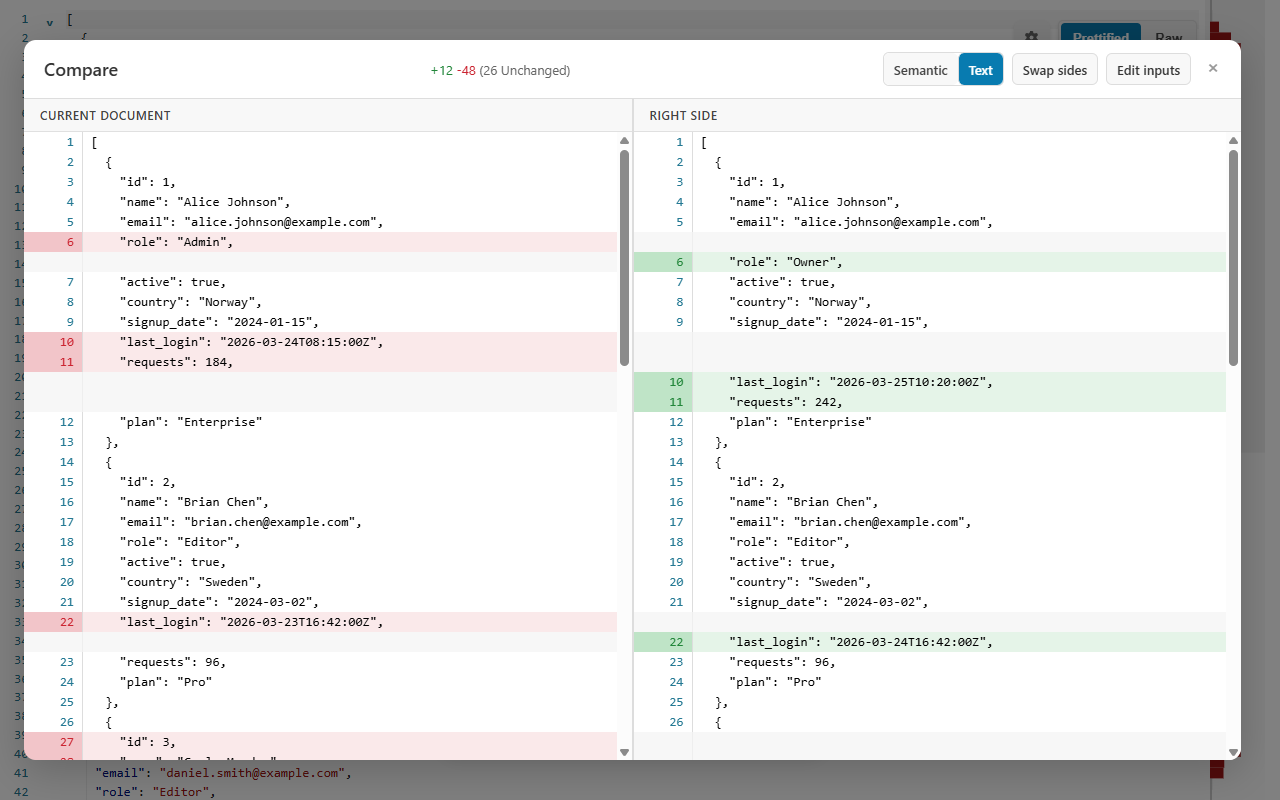Image resolution: width=1280 pixels, height=800 pixels.
Task: Click signup_date 2024-01-15 in right pane
Action: [x=829, y=322]
